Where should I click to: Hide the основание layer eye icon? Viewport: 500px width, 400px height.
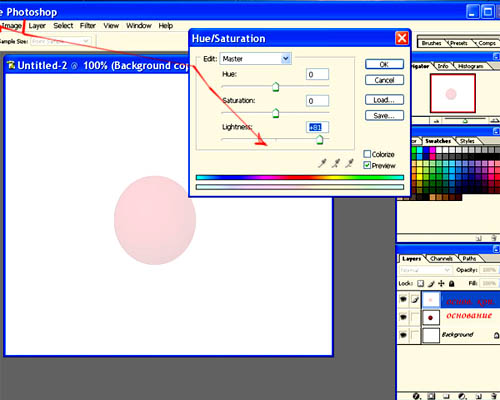click(403, 316)
